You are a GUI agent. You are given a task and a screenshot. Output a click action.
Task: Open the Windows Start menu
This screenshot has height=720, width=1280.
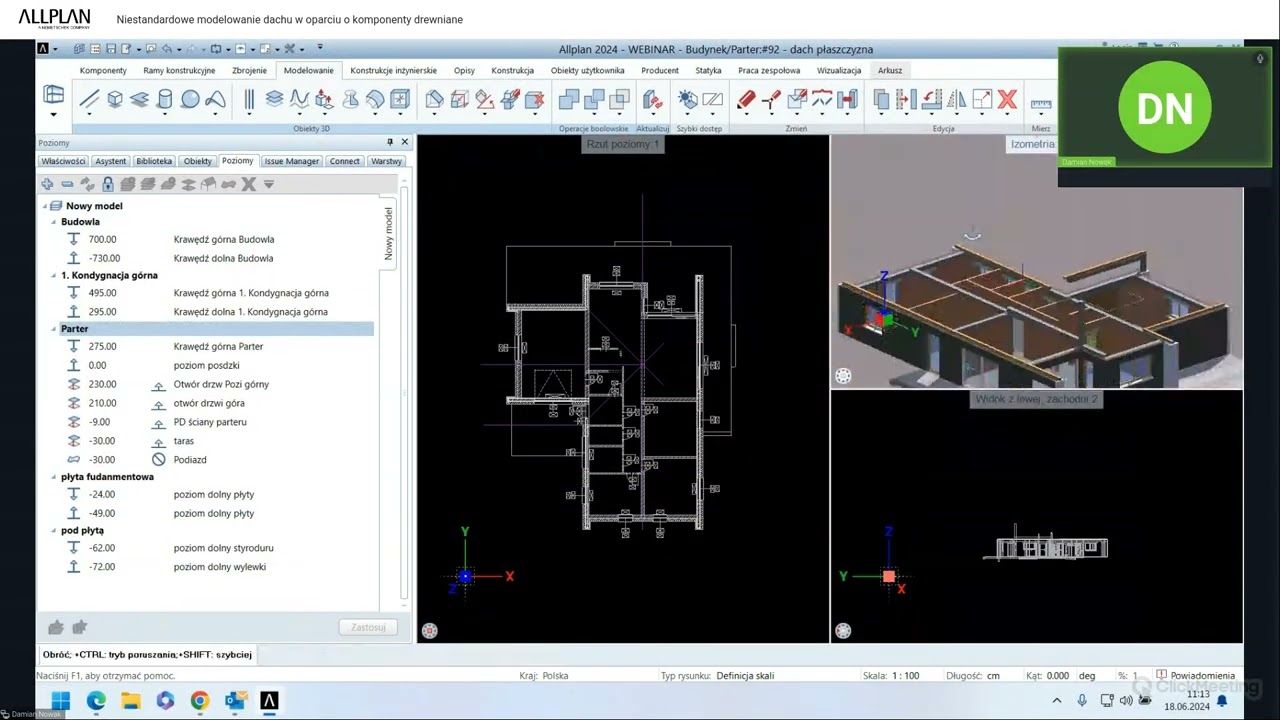click(x=61, y=701)
